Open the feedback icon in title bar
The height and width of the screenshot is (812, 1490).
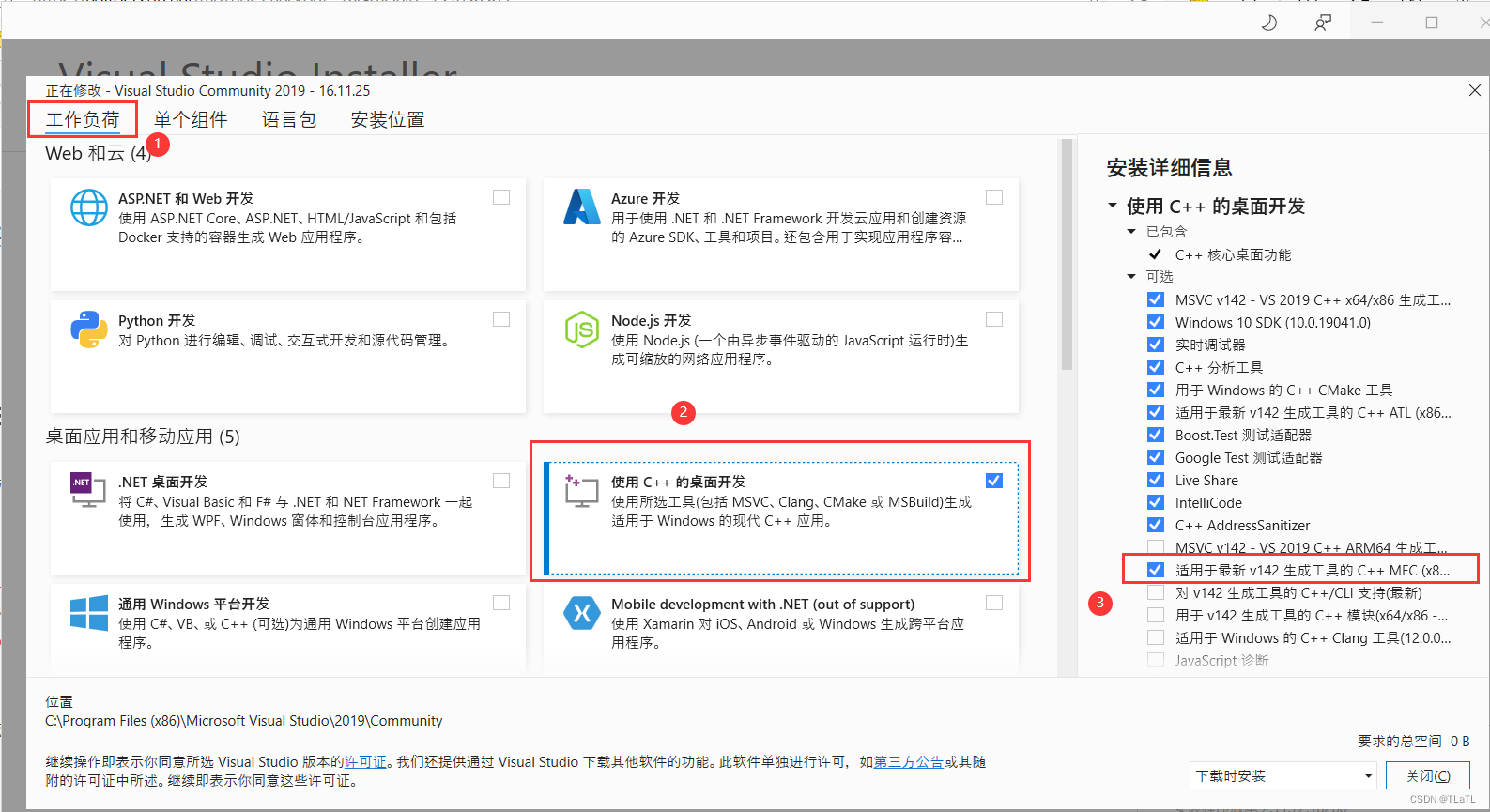[x=1323, y=23]
